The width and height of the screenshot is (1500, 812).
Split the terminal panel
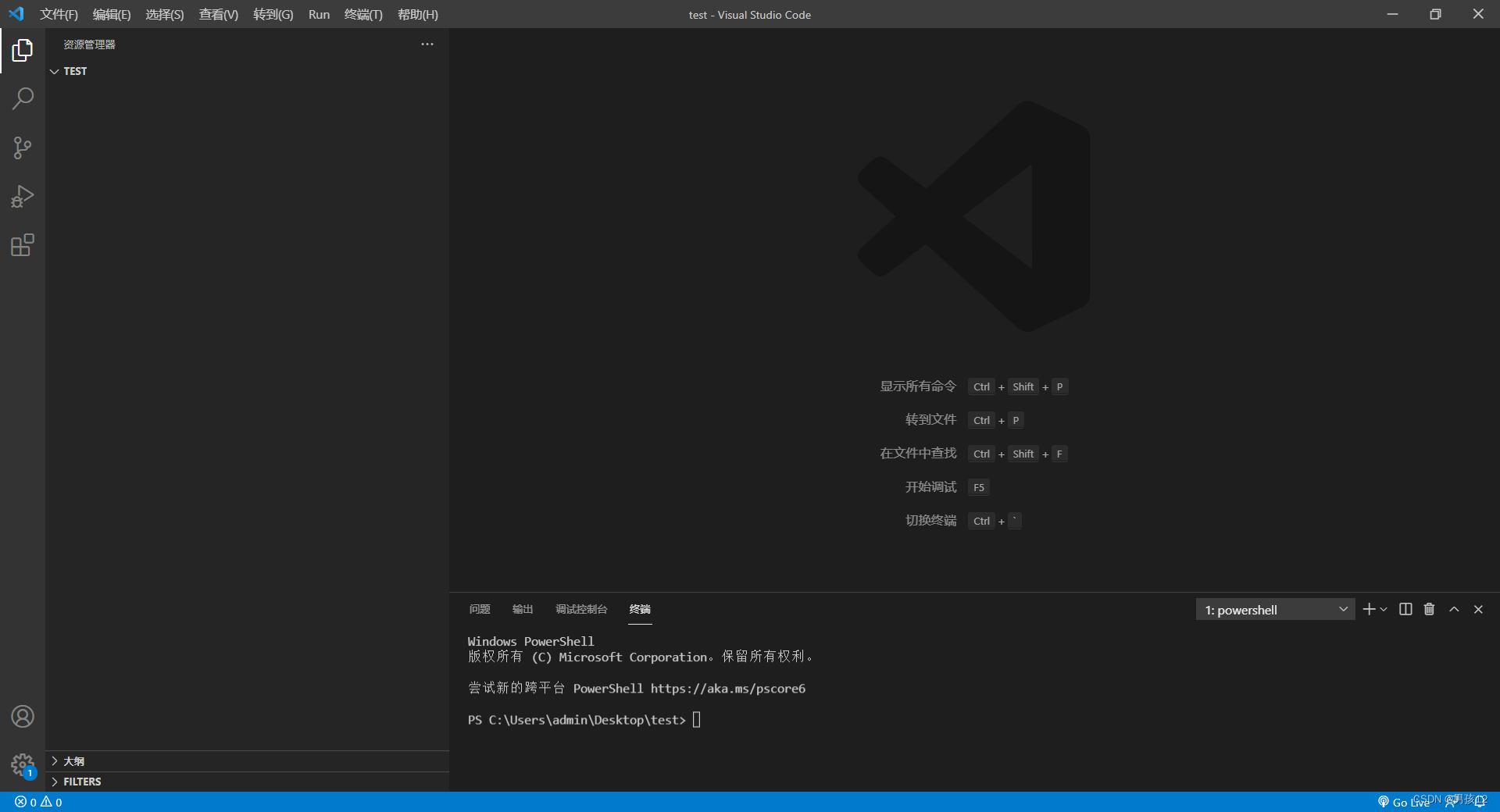[x=1405, y=609]
